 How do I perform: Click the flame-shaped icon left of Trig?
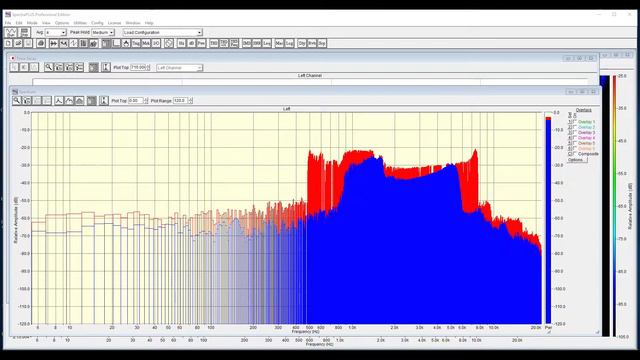pyautogui.click(x=126, y=43)
